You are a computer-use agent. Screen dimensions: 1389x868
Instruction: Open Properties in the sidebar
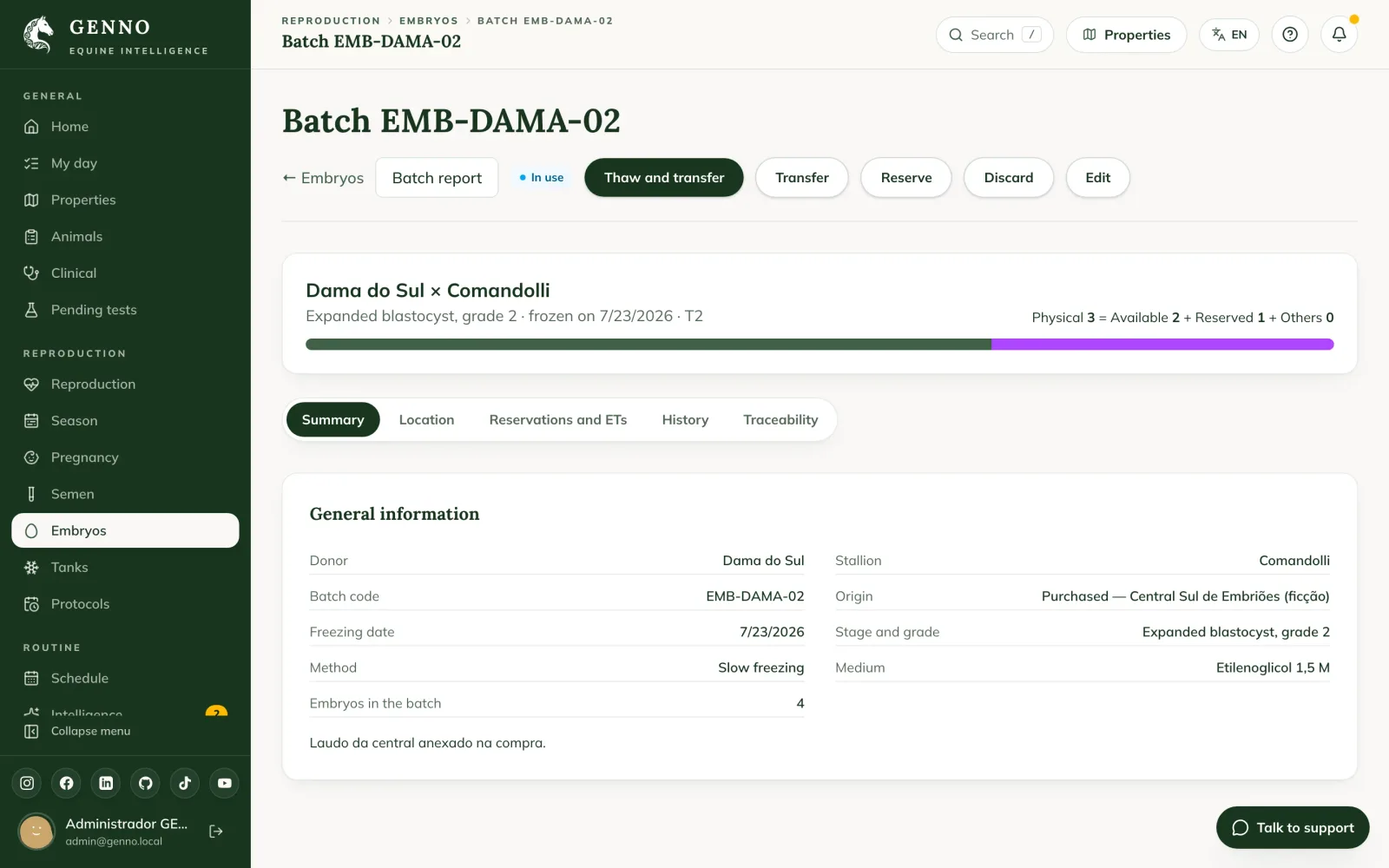(x=125, y=200)
